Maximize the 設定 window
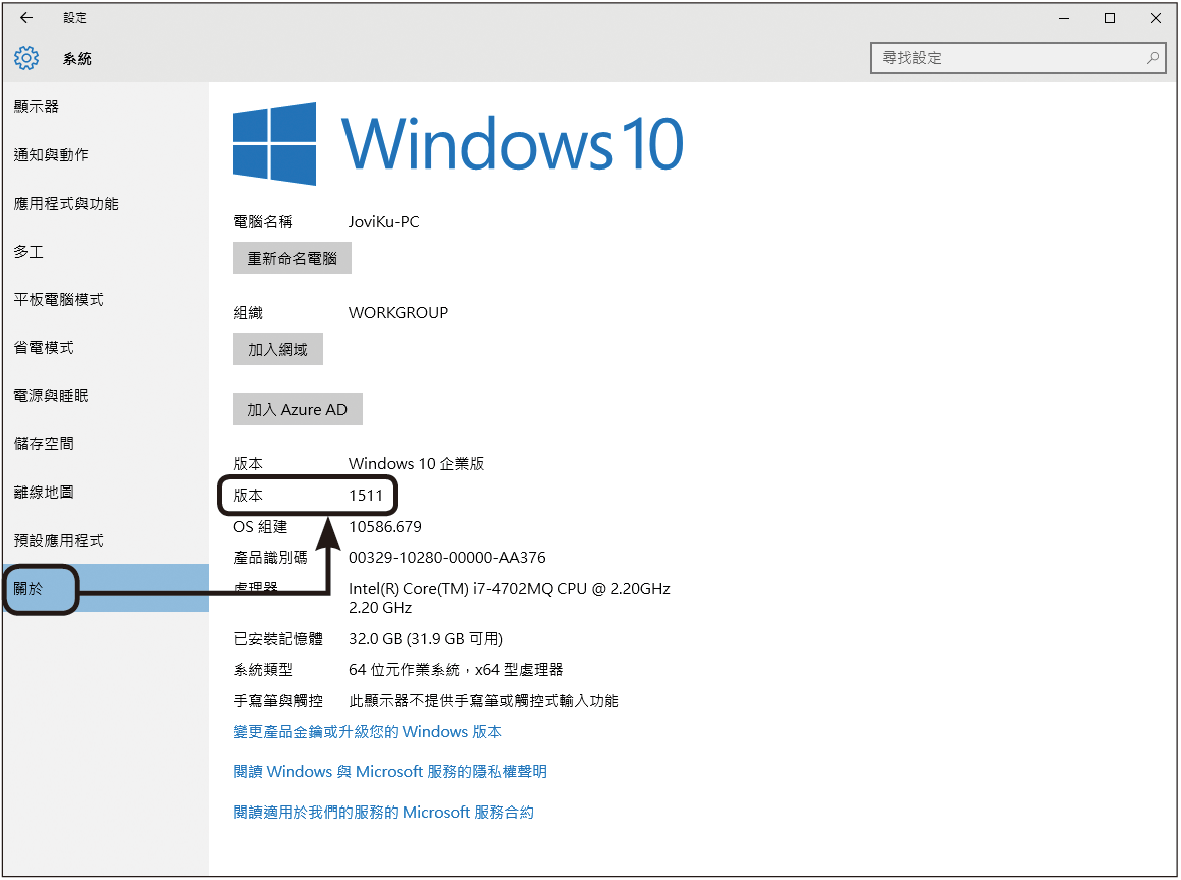The image size is (1181, 880). pyautogui.click(x=1110, y=18)
